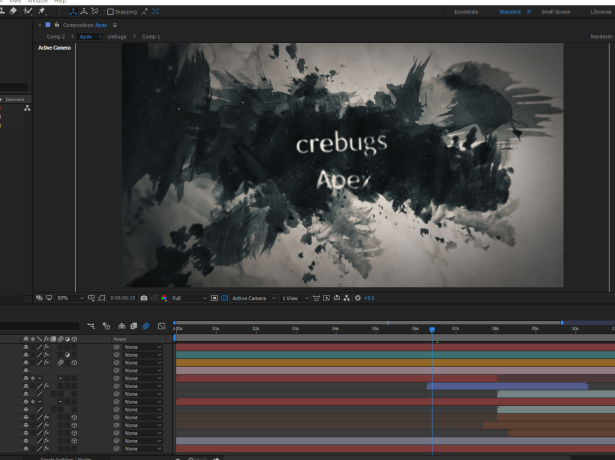
Task: Enable the Snapping checkbox
Action: 111,12
